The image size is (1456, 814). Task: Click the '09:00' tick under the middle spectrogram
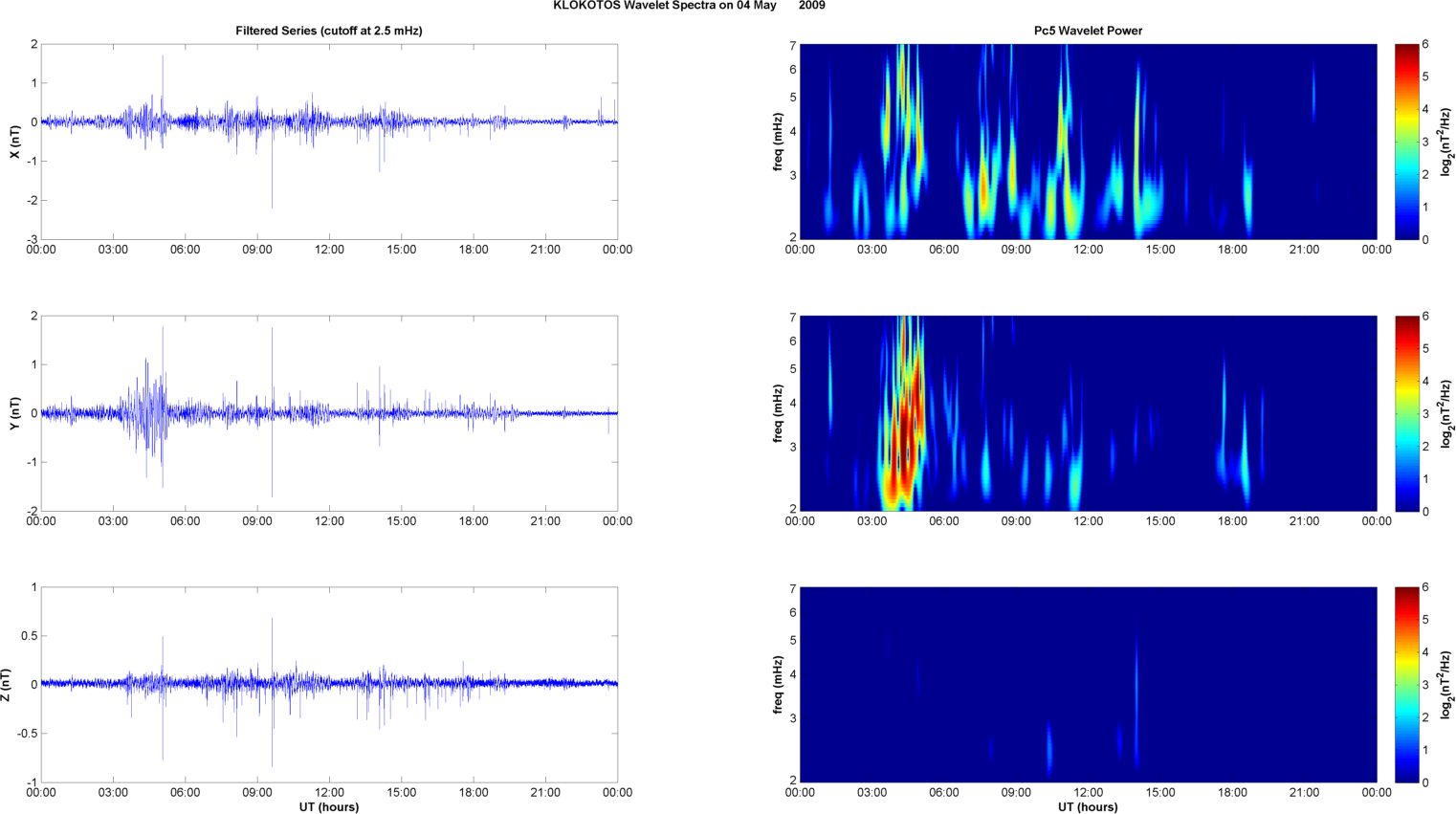1016,521
